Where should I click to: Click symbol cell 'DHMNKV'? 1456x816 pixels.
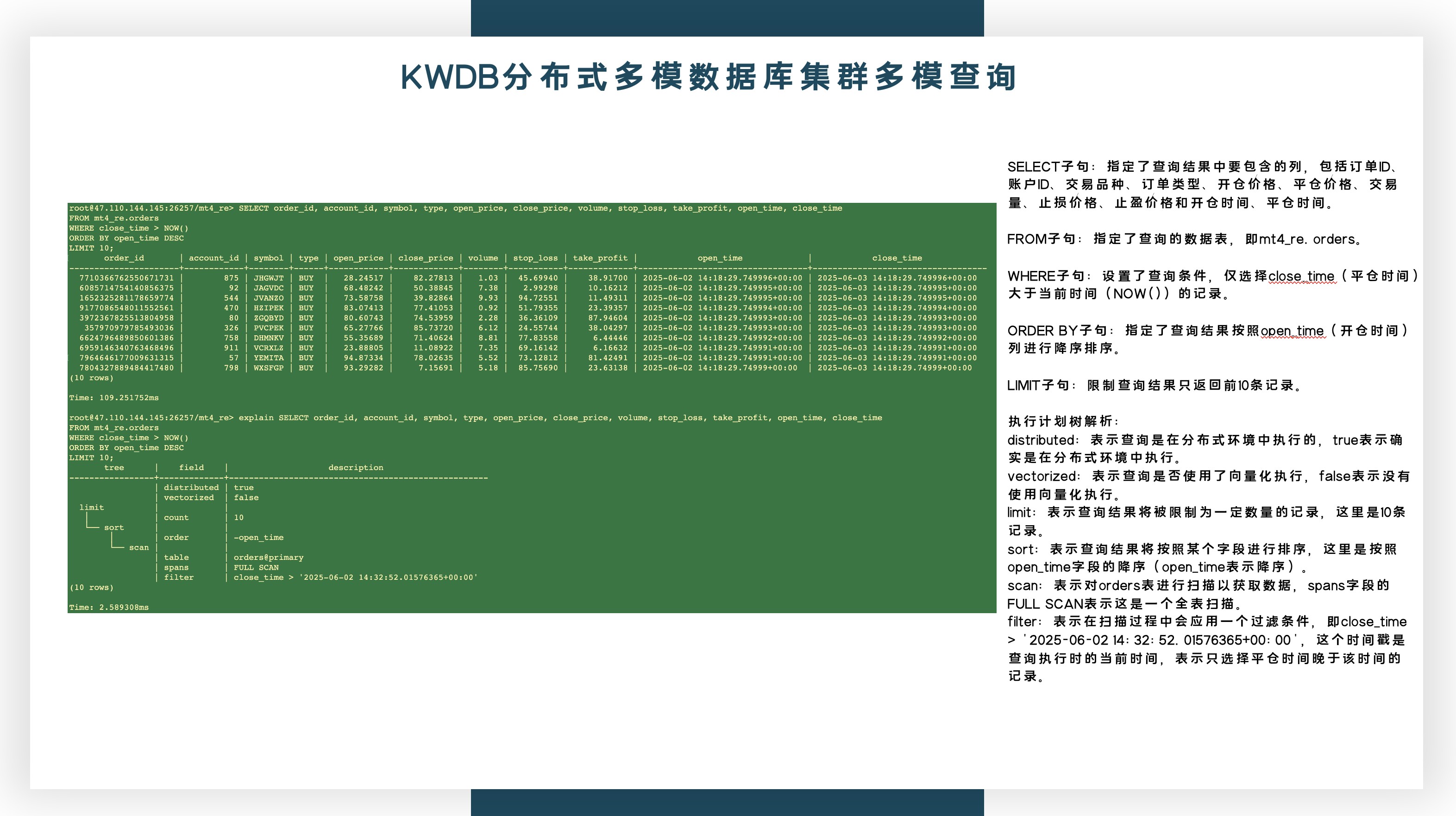click(x=269, y=338)
